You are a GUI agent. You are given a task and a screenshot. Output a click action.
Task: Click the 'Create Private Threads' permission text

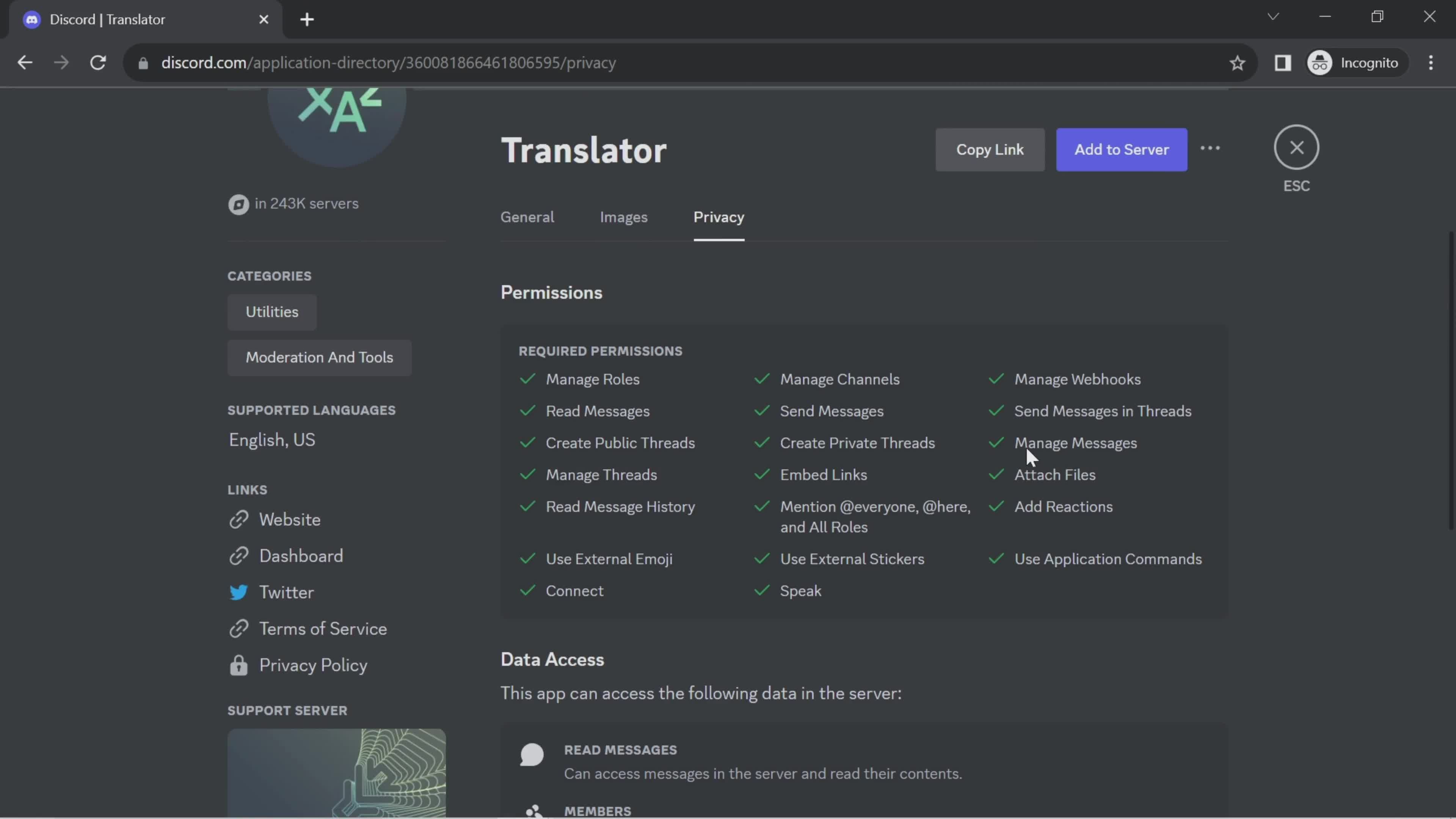[x=857, y=442]
